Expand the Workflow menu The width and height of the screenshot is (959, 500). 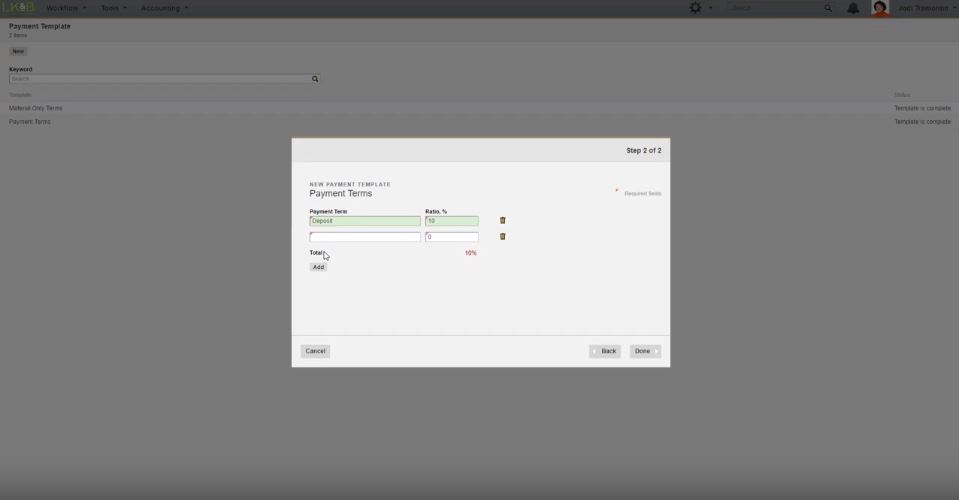[66, 8]
